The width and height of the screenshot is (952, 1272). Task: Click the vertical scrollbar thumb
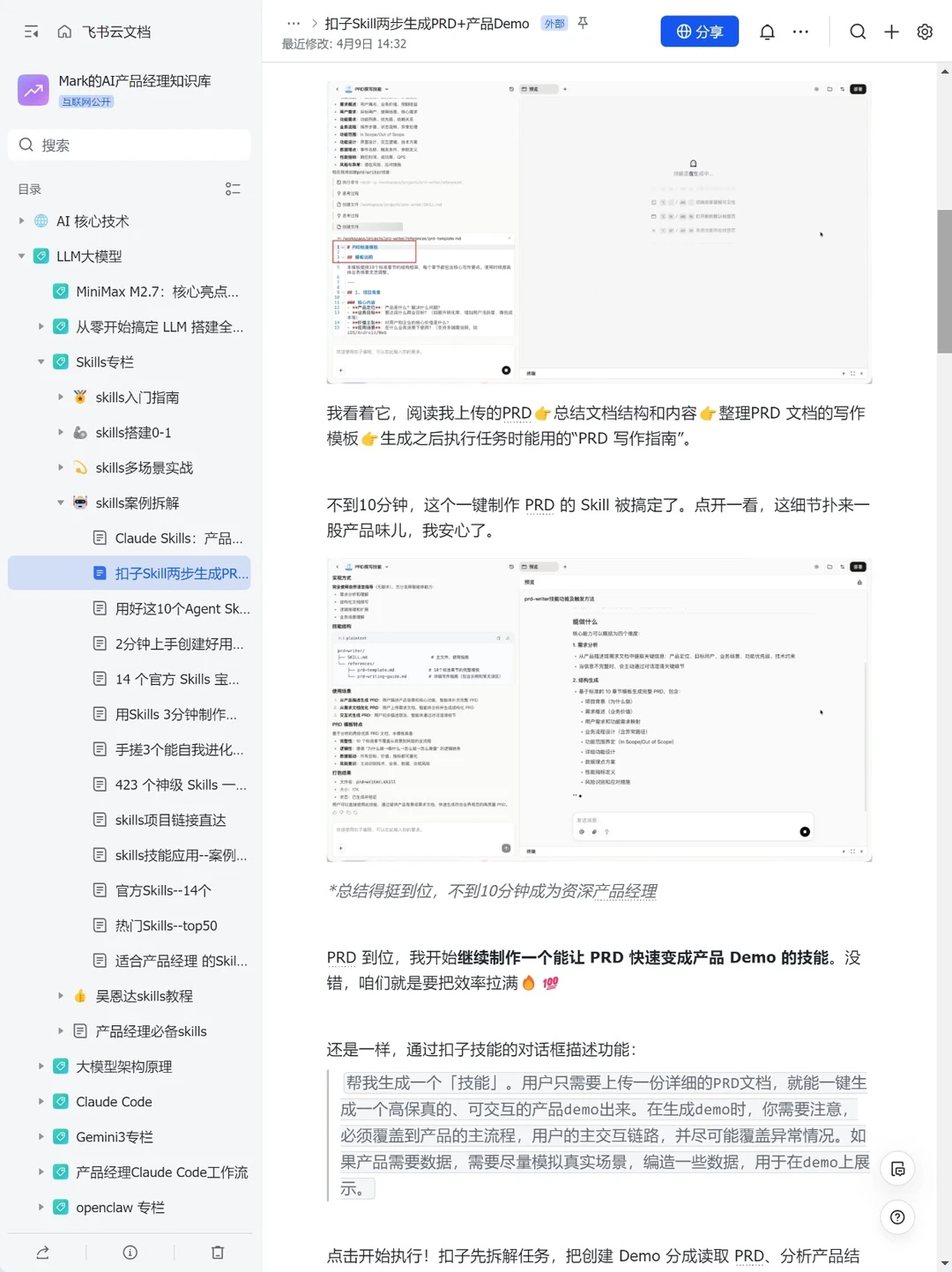[x=945, y=282]
